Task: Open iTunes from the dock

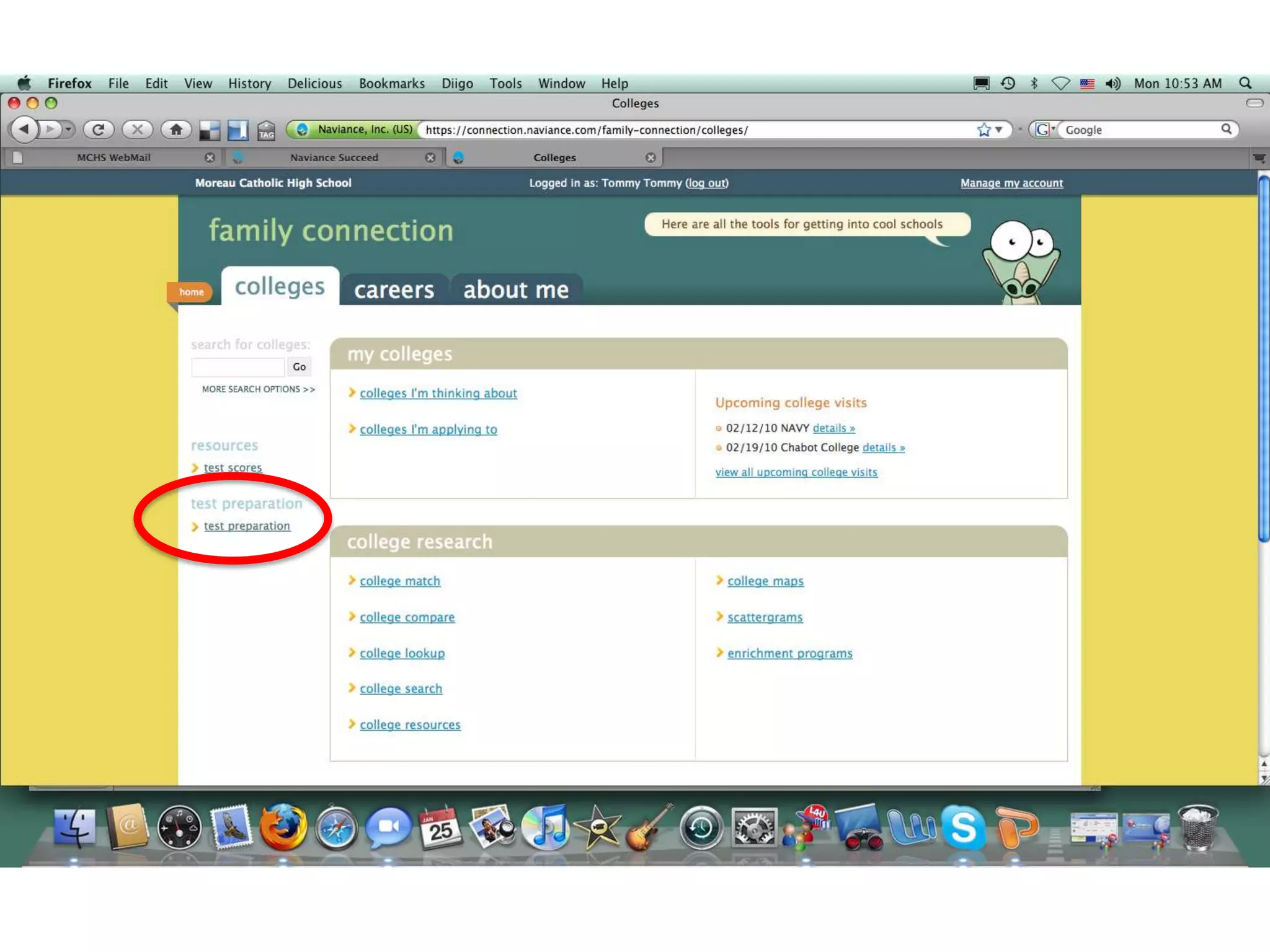Action: pos(546,827)
